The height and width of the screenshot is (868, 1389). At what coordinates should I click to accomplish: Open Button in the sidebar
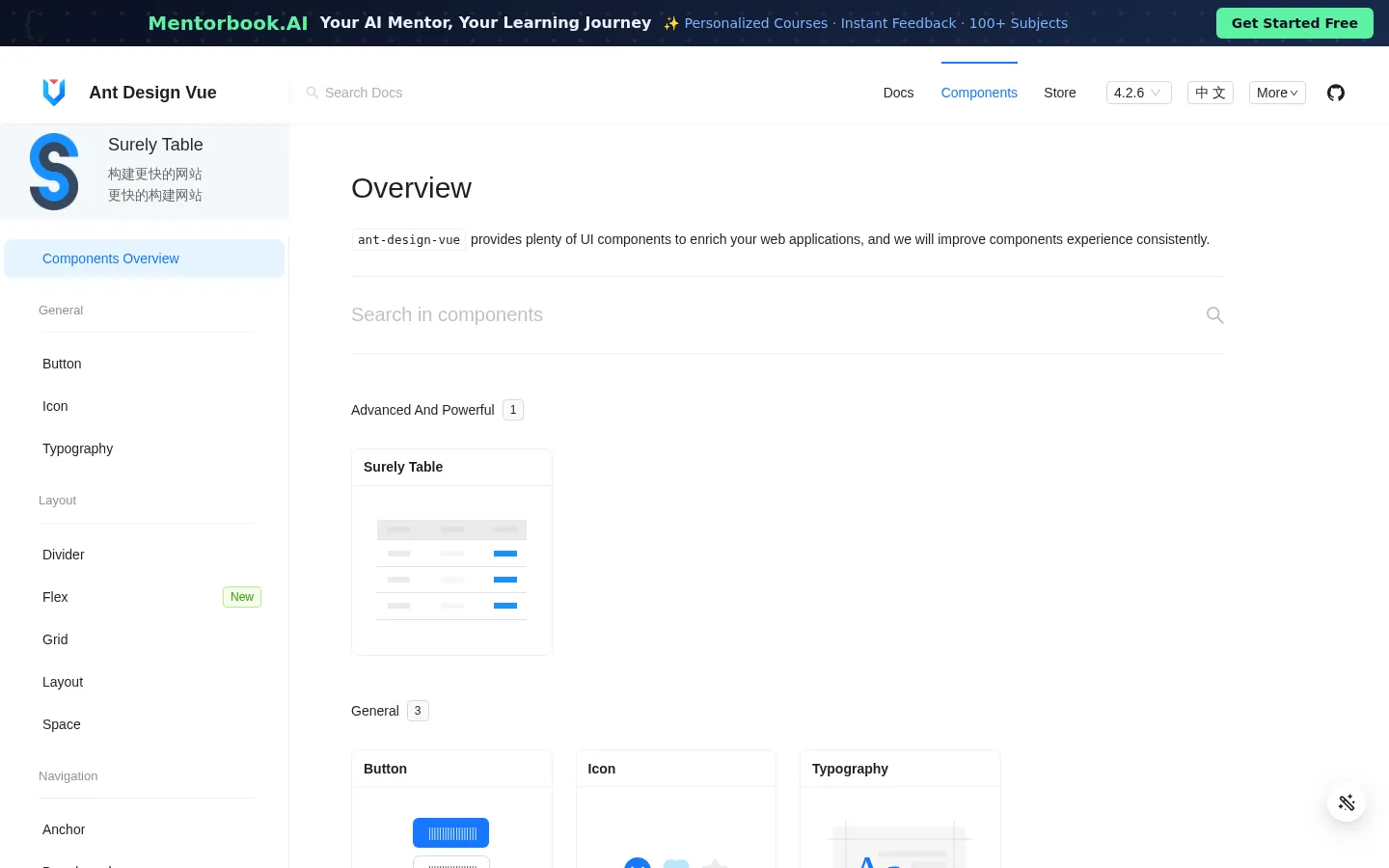pos(145,364)
